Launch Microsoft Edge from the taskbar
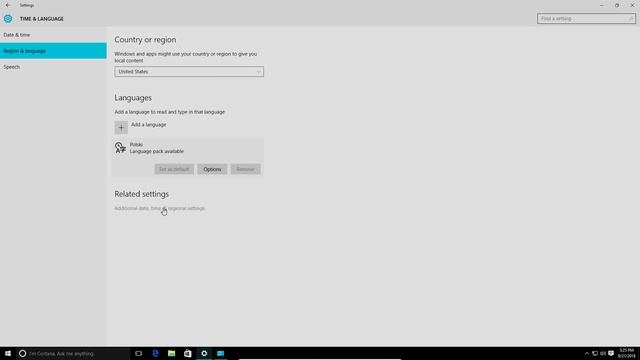Image resolution: width=640 pixels, height=360 pixels. [155, 353]
